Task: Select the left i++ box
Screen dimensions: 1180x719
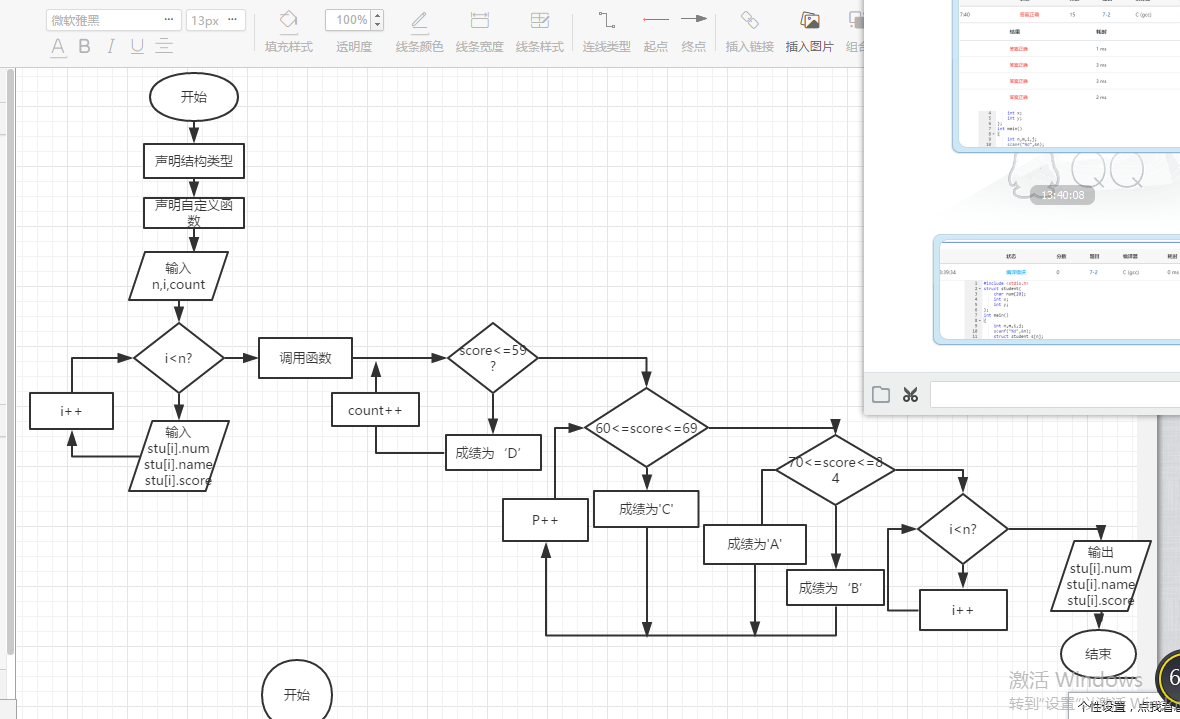Action: (71, 411)
